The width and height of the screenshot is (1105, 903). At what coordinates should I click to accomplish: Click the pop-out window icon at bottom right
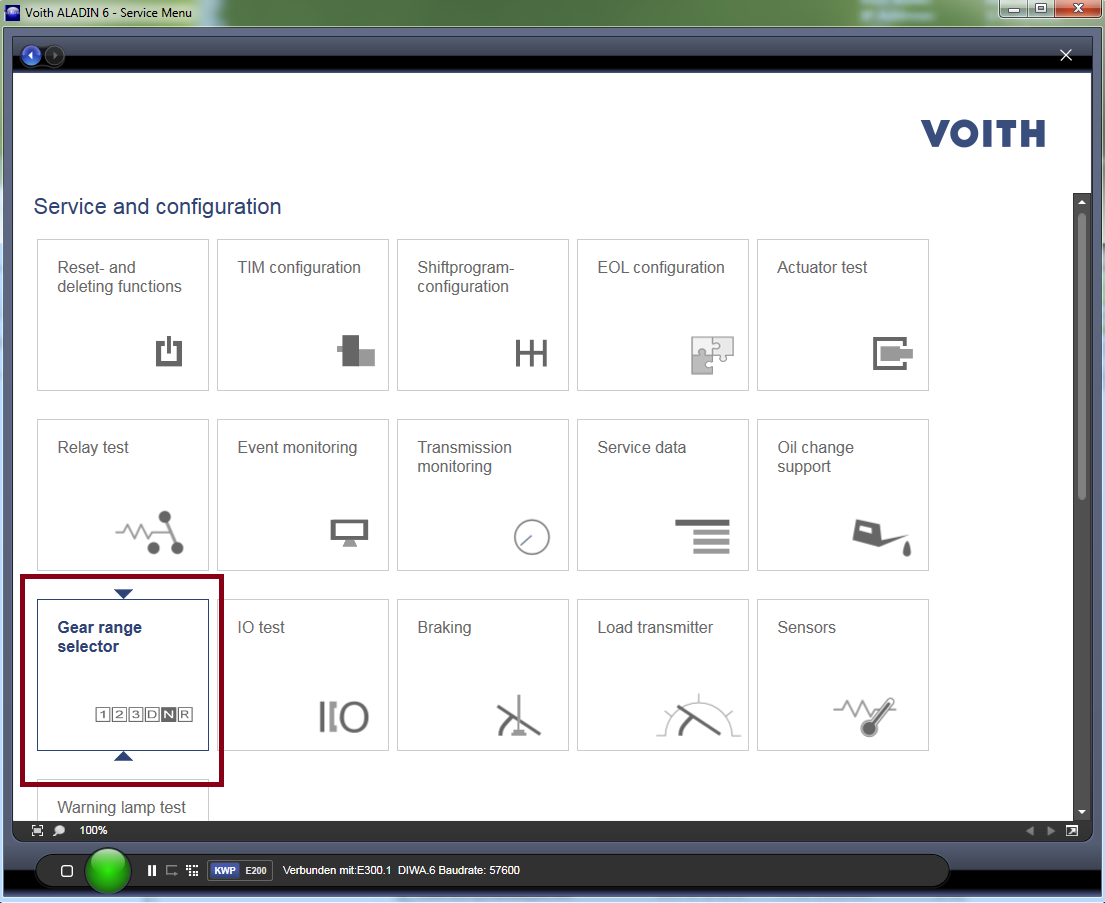coord(1072,830)
